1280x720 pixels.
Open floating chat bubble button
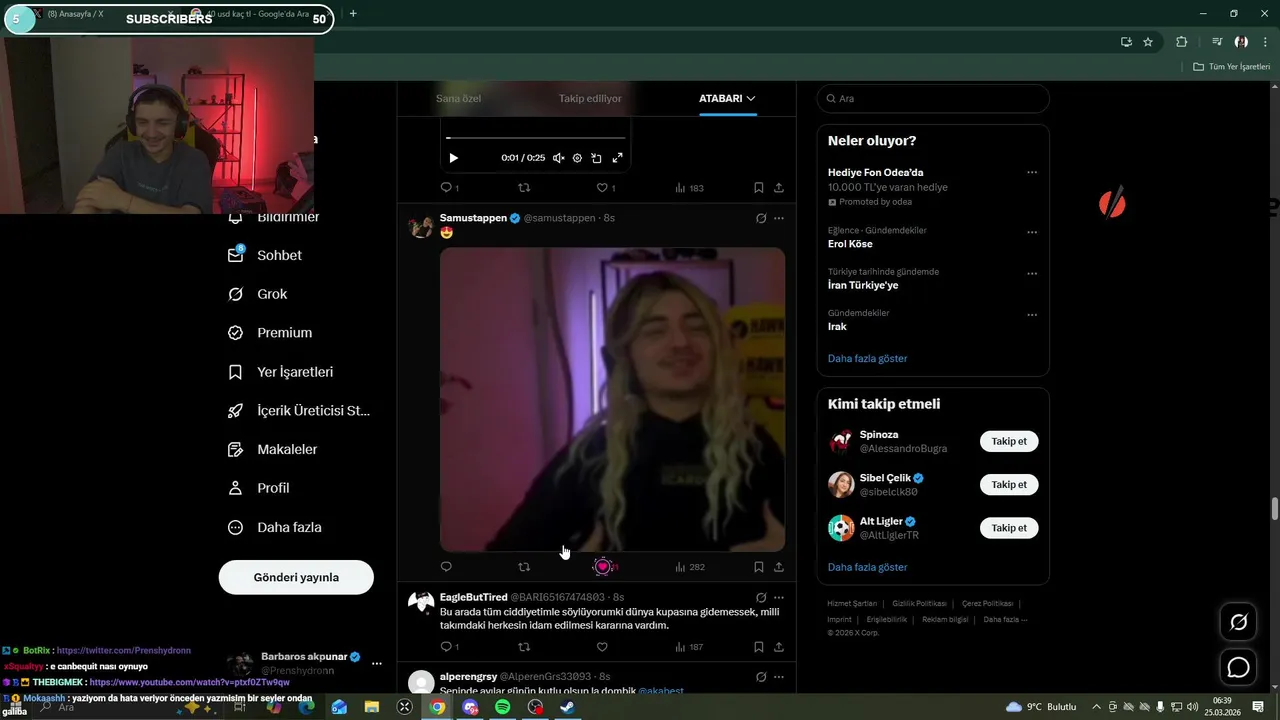point(1239,667)
